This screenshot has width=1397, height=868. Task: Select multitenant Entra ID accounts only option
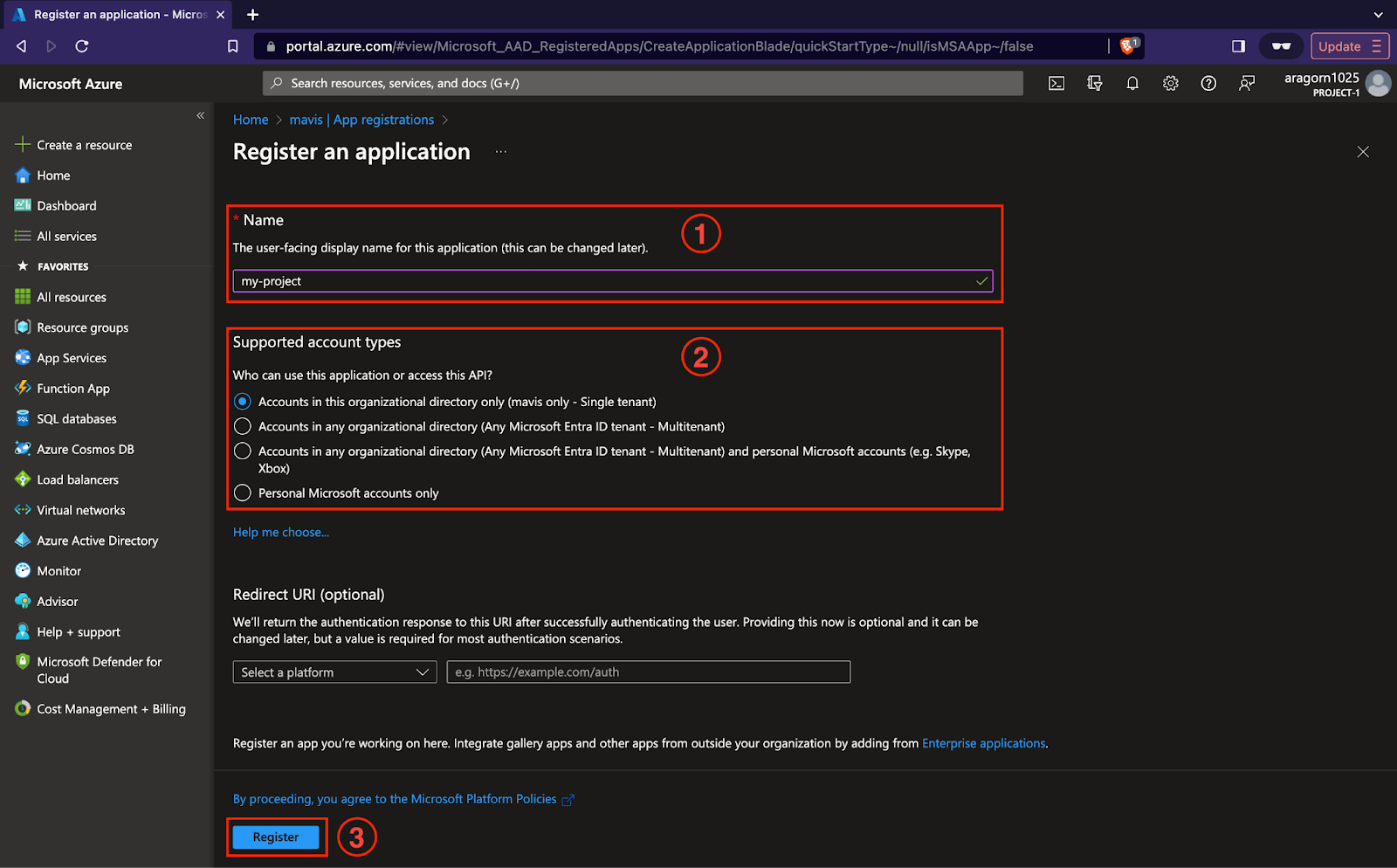tap(243, 426)
